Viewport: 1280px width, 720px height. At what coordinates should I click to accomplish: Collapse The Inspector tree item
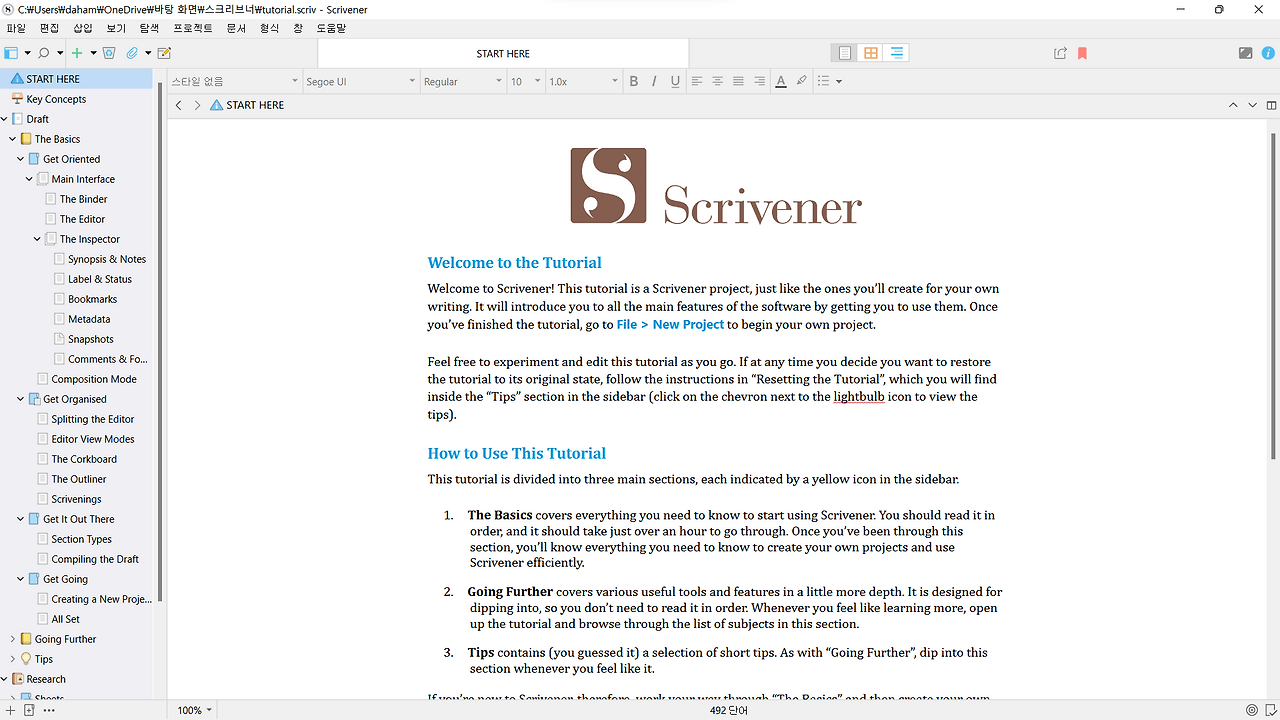tap(37, 239)
